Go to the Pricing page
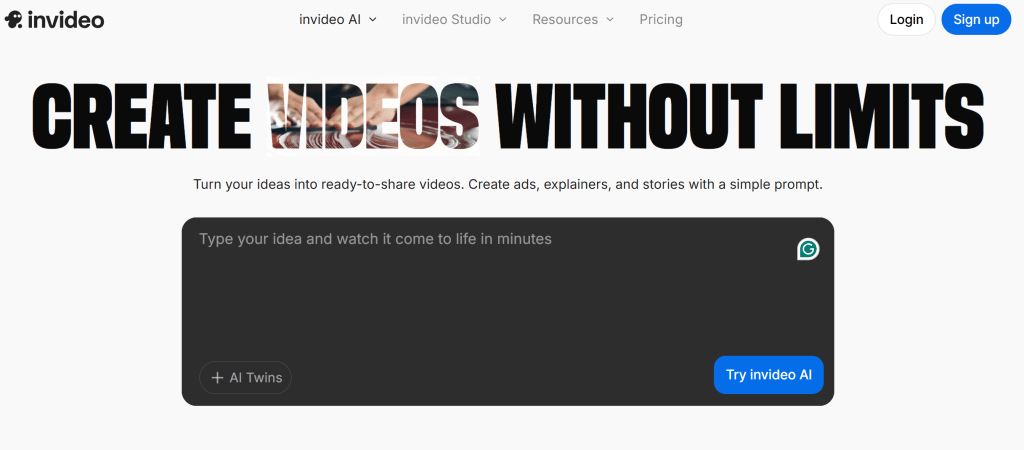The image size is (1024, 450). (661, 19)
